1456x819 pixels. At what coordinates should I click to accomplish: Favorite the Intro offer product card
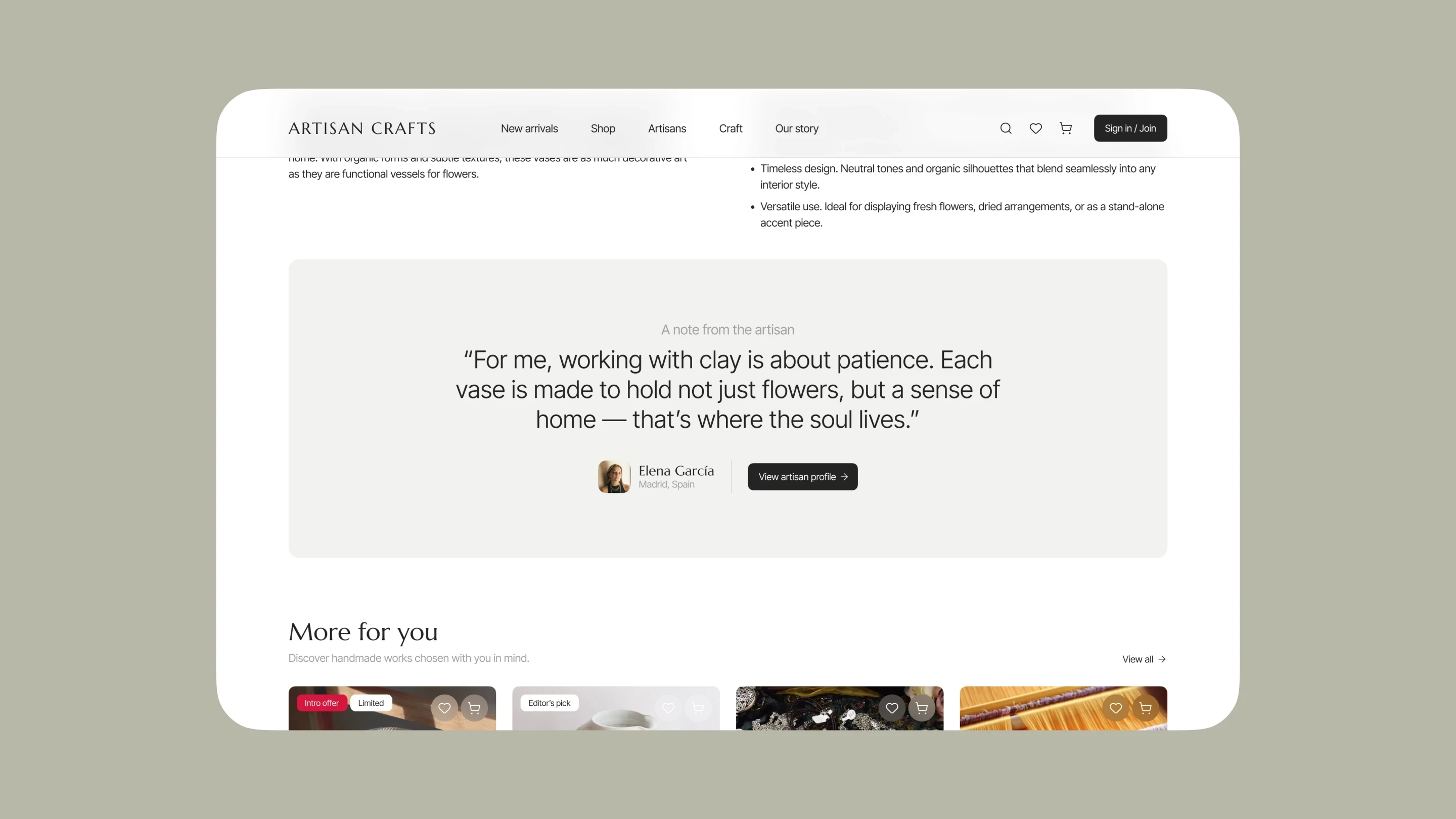tap(444, 708)
